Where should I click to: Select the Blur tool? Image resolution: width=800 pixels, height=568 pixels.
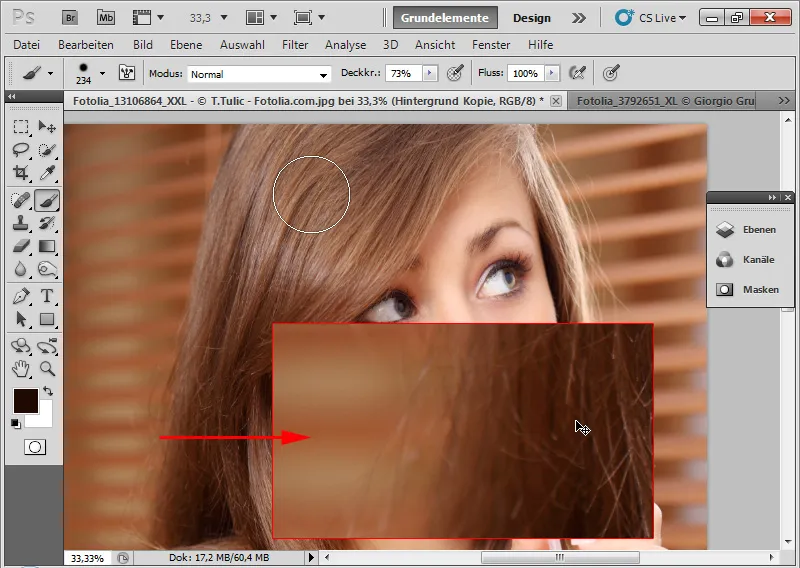click(x=20, y=269)
